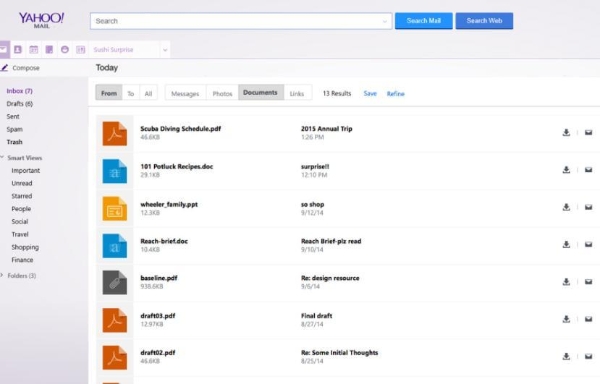Download draft03.pdf

[x=566, y=319]
